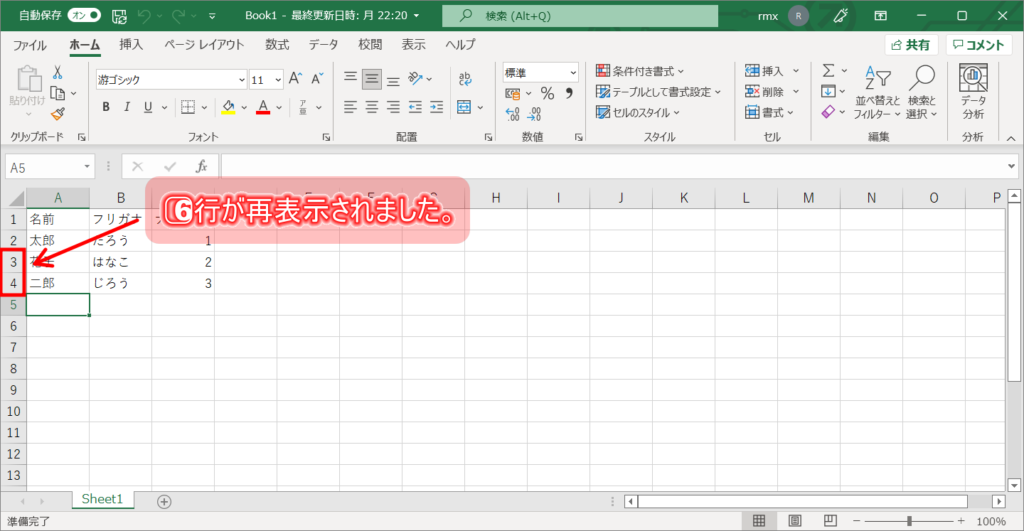Open the number format dropdown 標準

540,72
